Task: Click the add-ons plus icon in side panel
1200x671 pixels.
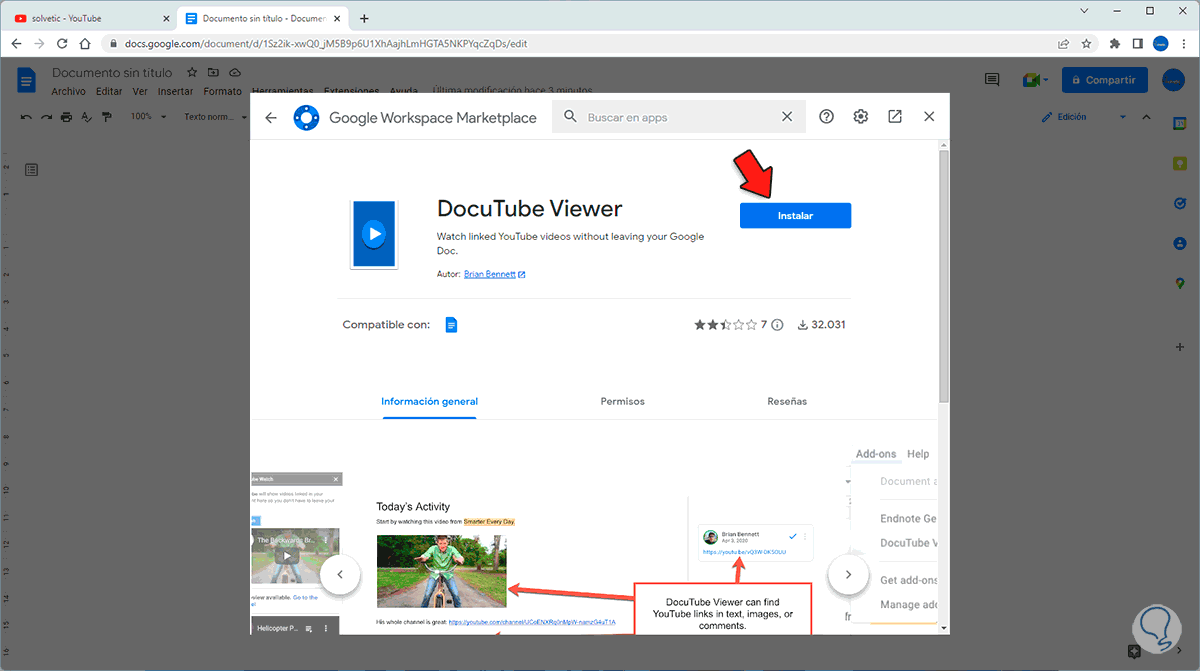Action: [x=1179, y=347]
